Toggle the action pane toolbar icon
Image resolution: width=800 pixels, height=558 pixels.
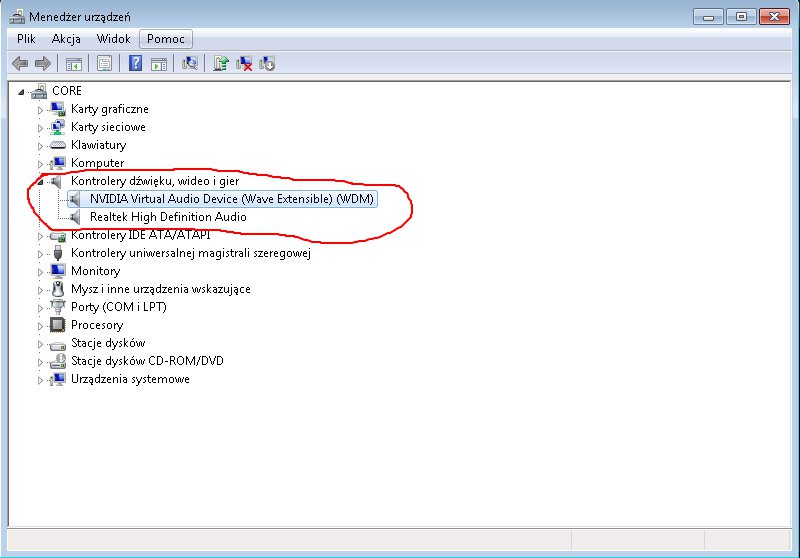(x=159, y=64)
